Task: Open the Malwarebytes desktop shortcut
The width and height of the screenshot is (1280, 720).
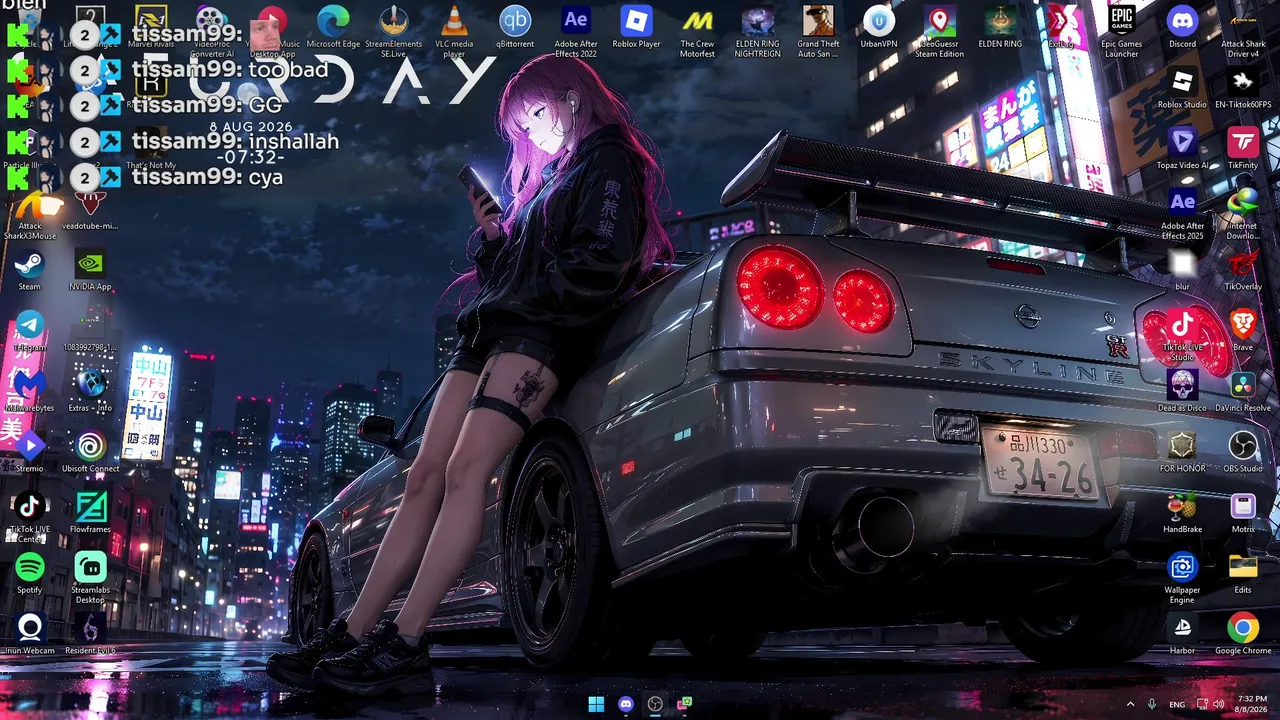Action: (30, 392)
